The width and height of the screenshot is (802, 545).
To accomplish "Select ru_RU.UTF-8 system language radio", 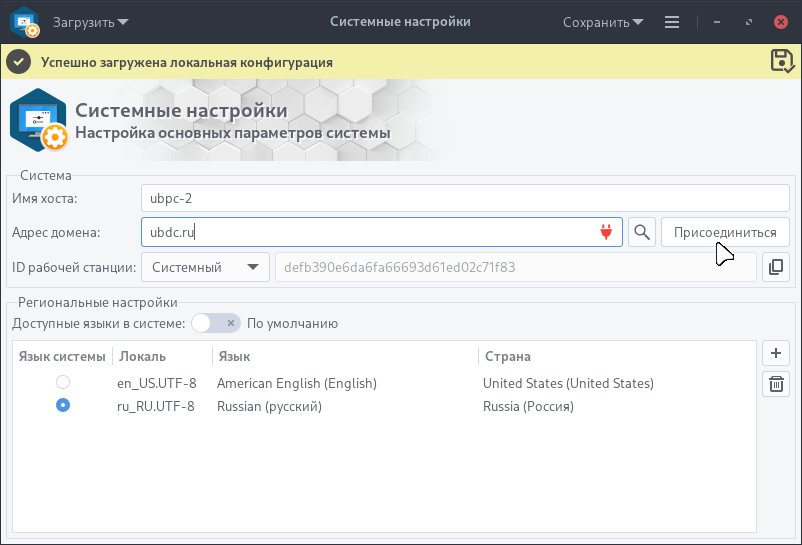I will click(x=63, y=405).
